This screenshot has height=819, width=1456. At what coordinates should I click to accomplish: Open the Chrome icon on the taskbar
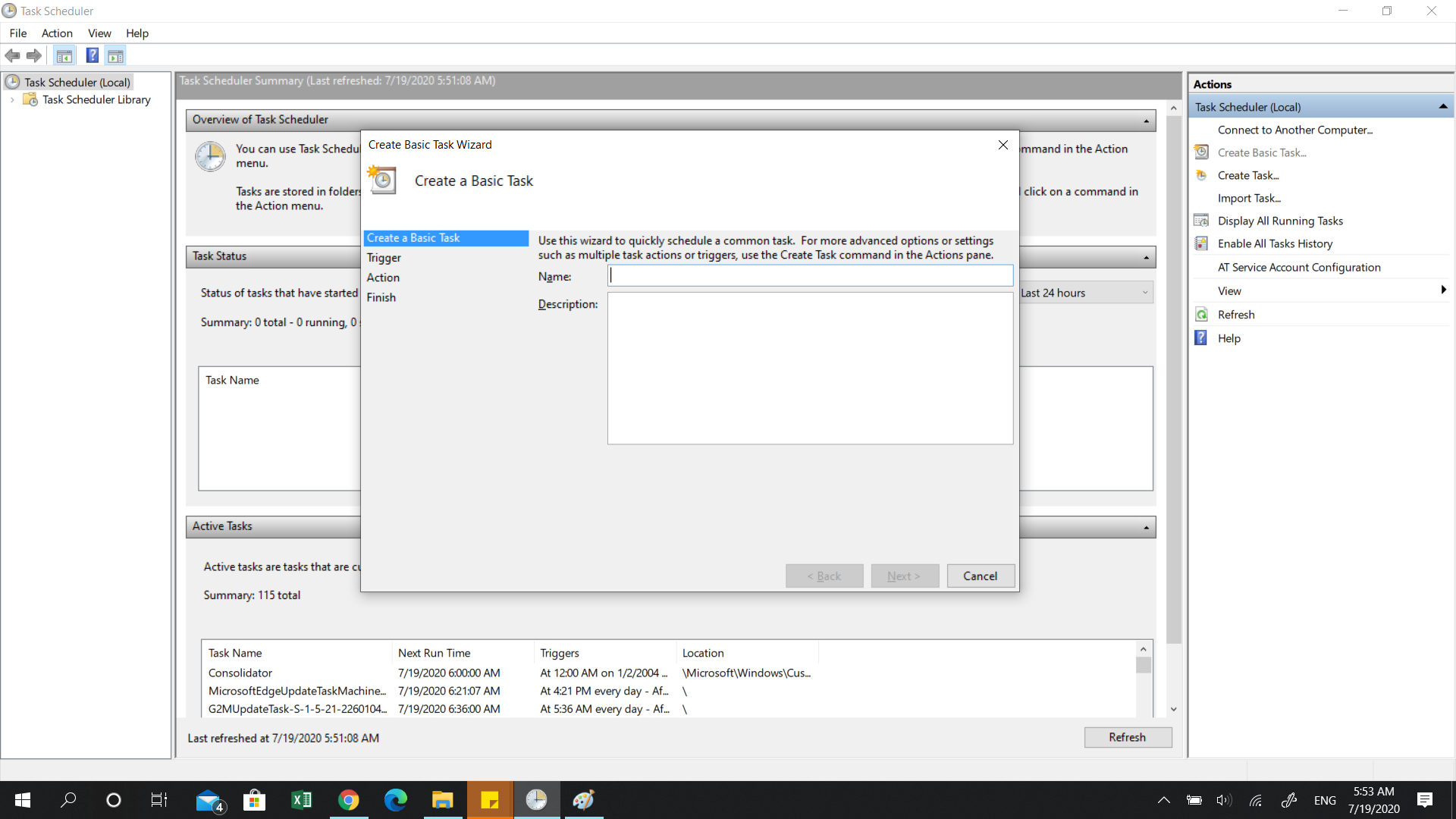coord(348,800)
